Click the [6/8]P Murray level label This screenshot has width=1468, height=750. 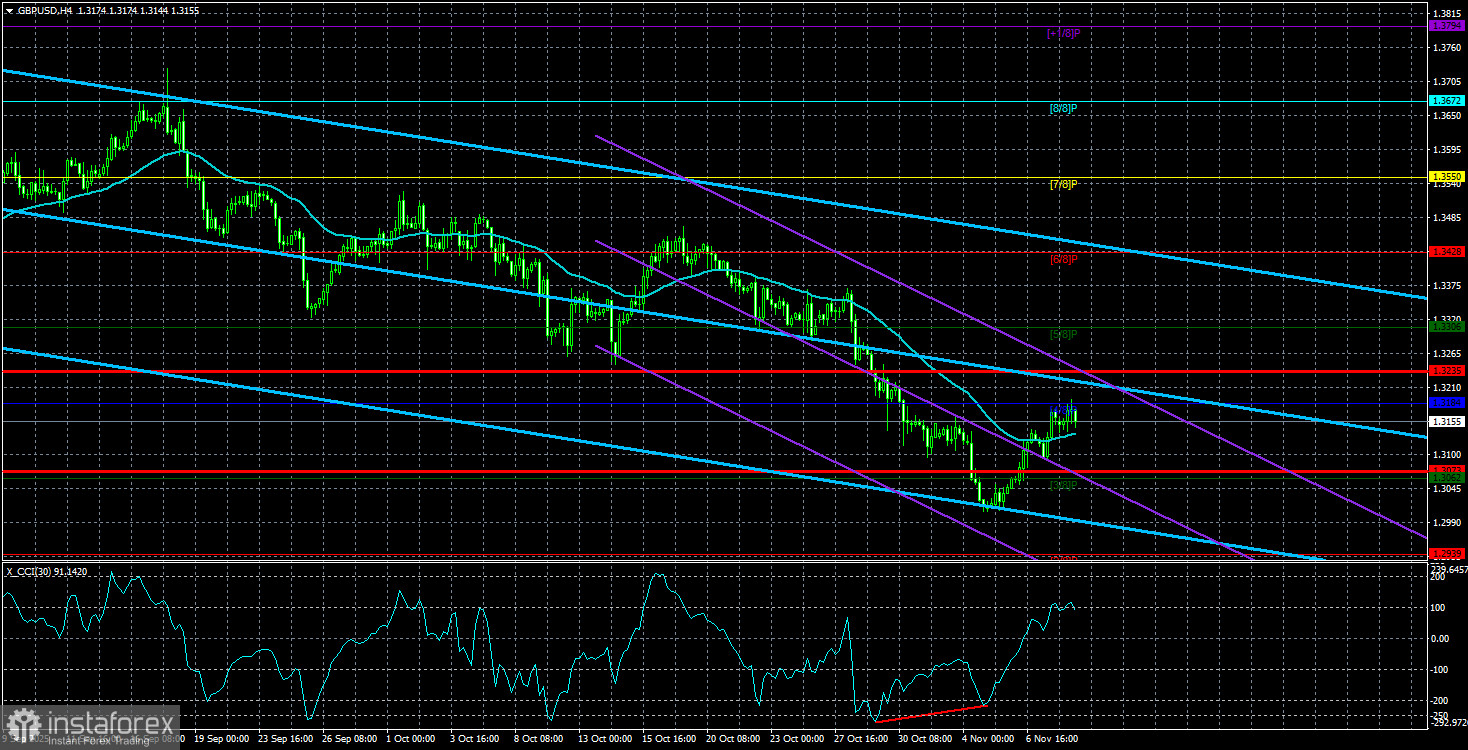pos(1062,258)
